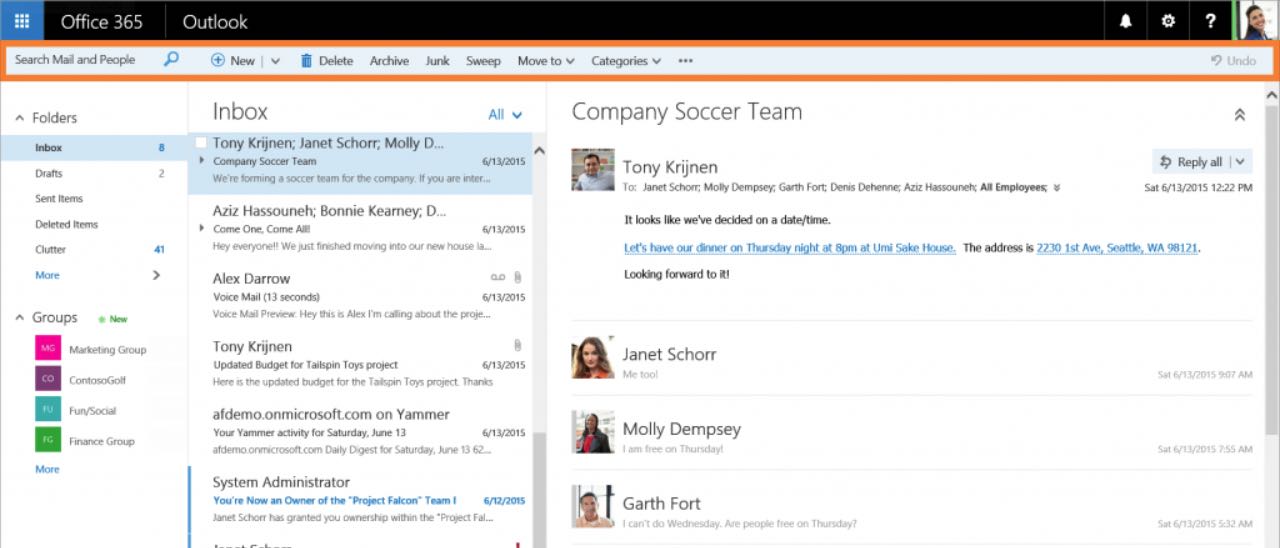The height and width of the screenshot is (548, 1280).
Task: Click the 2230 1st Ave address link
Action: [1117, 248]
